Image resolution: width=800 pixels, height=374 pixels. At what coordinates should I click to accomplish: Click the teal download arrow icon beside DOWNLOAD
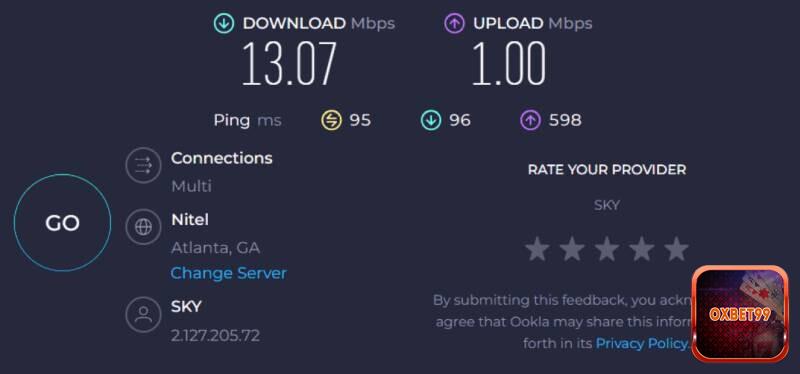[223, 23]
